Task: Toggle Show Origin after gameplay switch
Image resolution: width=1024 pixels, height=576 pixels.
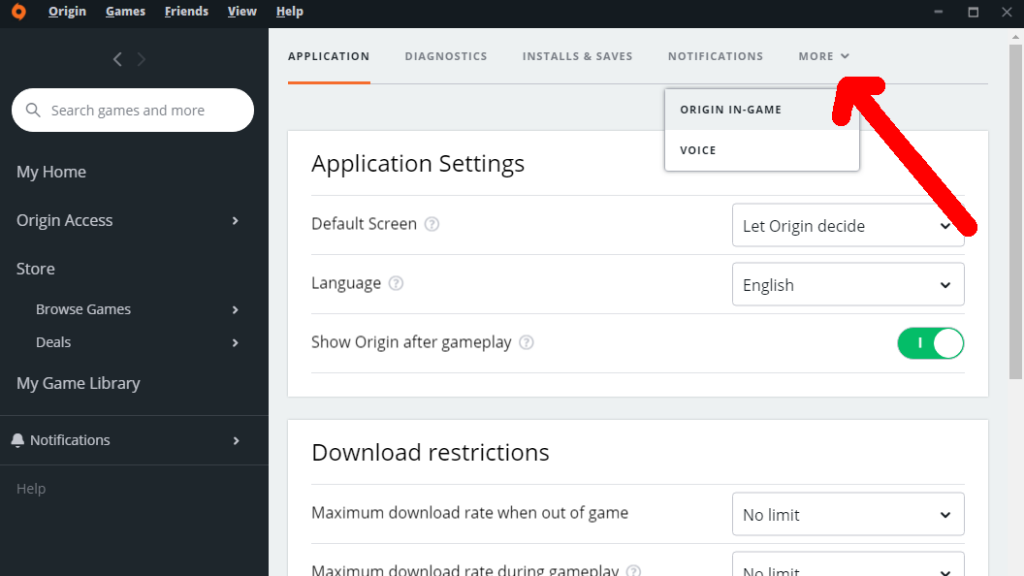Action: click(x=931, y=344)
